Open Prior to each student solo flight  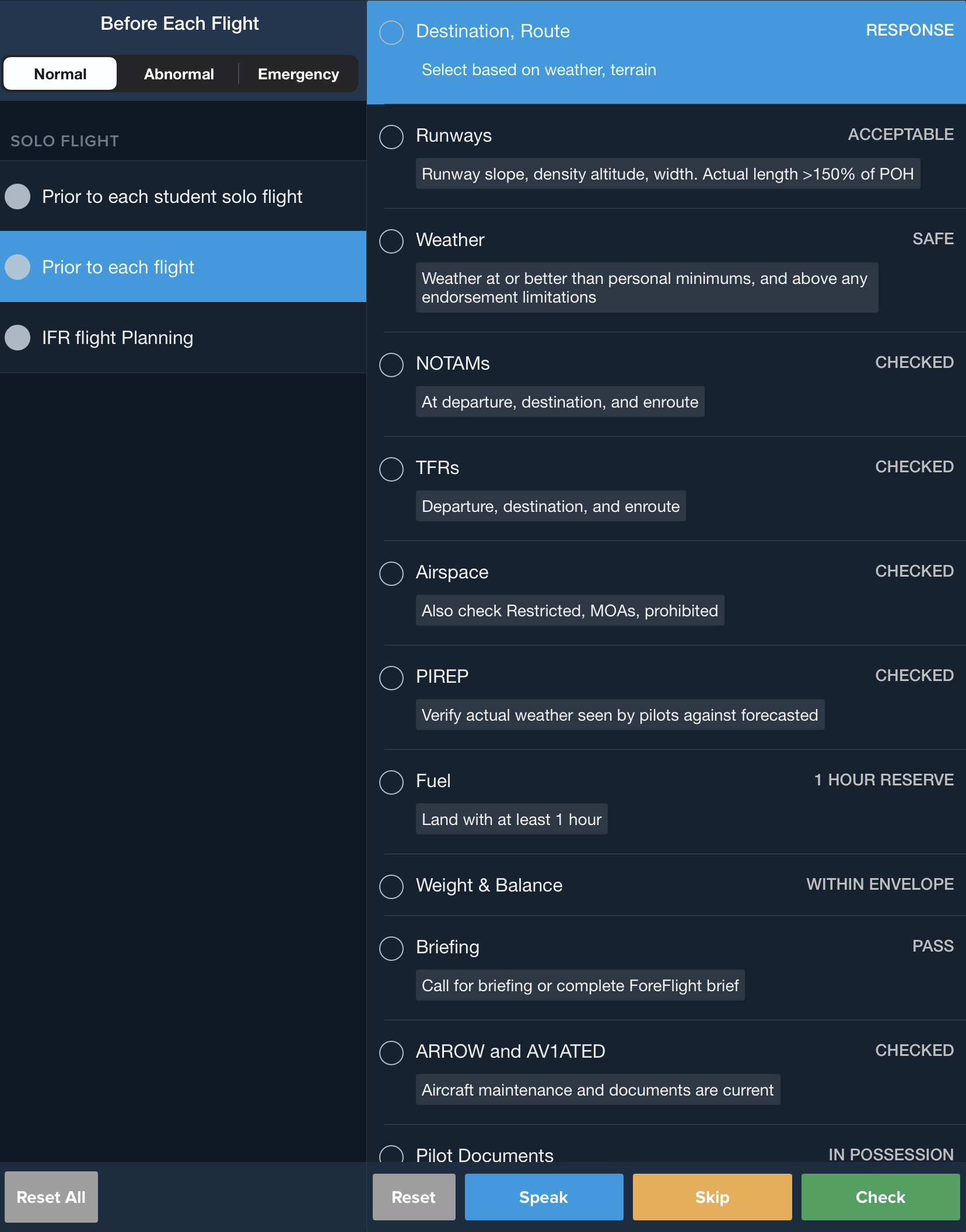tap(172, 196)
